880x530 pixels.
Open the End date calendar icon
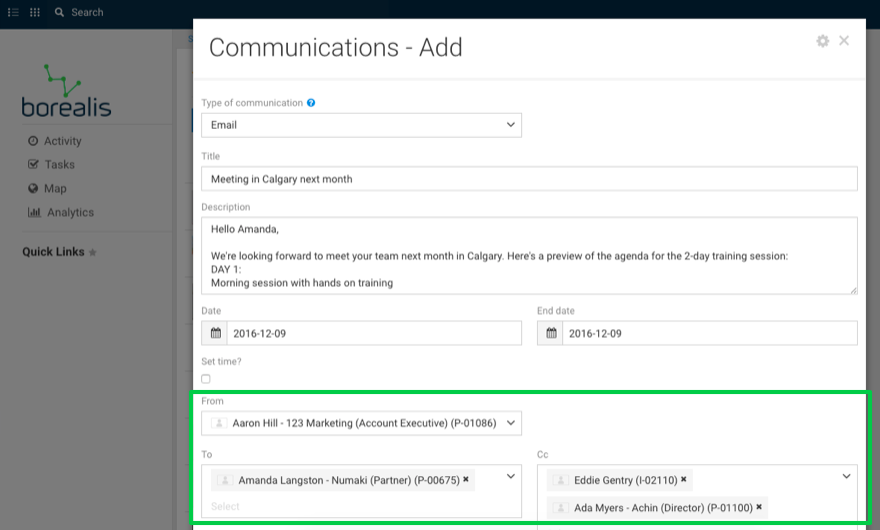[551, 333]
